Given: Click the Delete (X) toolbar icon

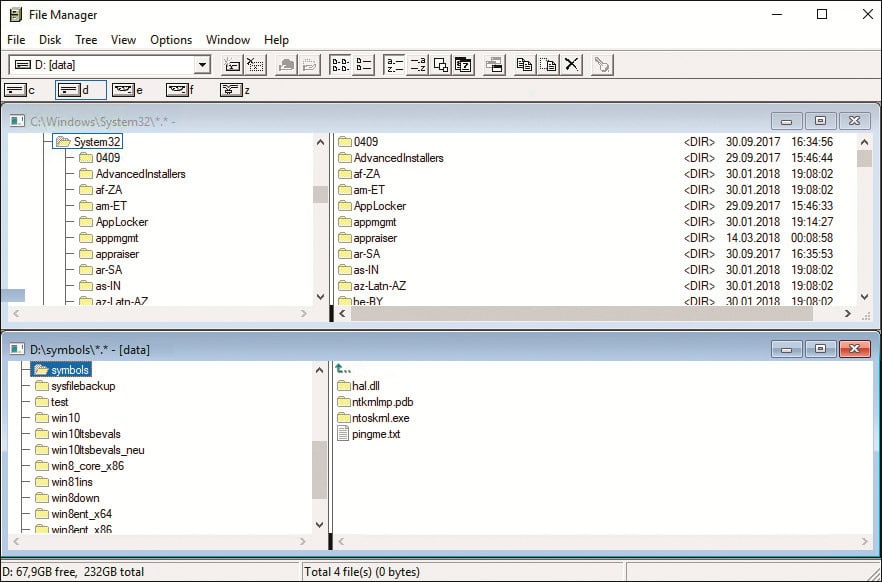Looking at the screenshot, I should click(570, 64).
